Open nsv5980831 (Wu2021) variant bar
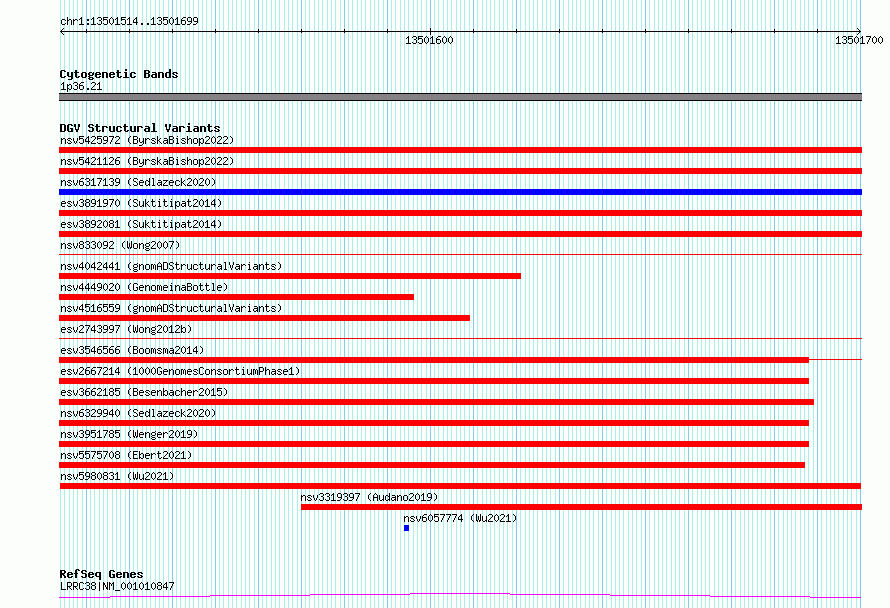The height and width of the screenshot is (608, 890). point(460,486)
